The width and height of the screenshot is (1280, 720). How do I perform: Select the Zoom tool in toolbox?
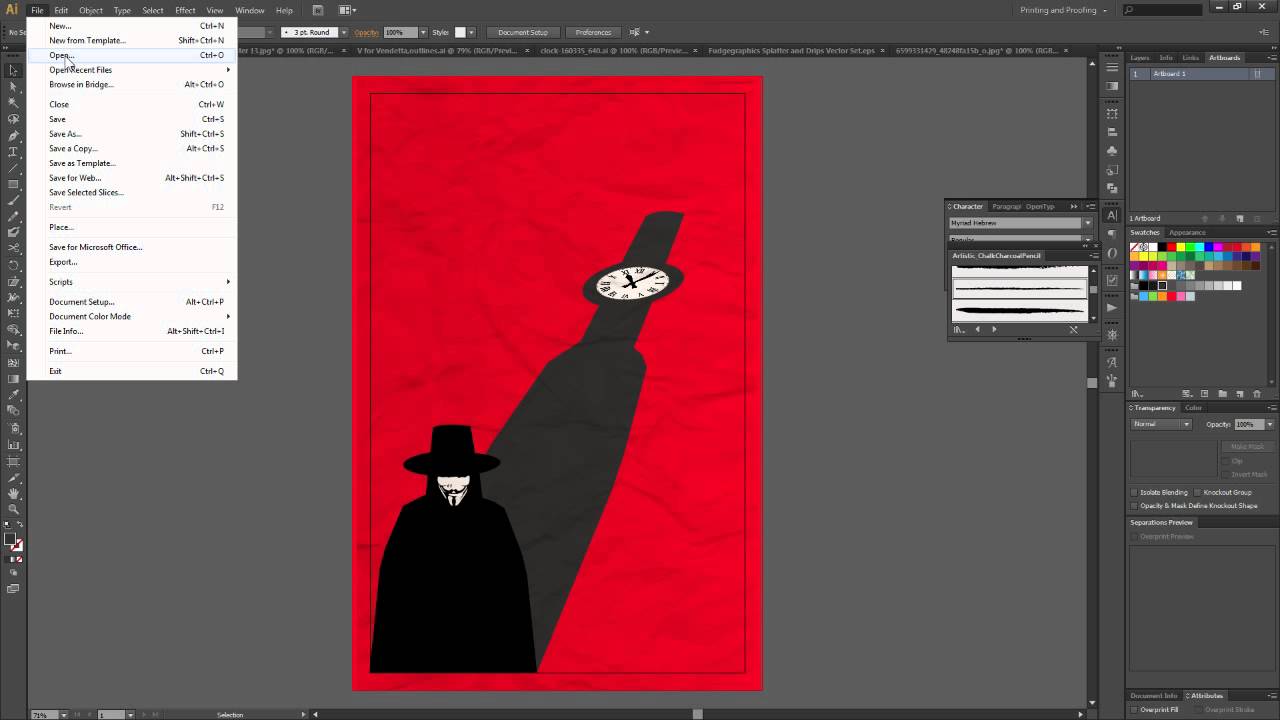point(13,509)
